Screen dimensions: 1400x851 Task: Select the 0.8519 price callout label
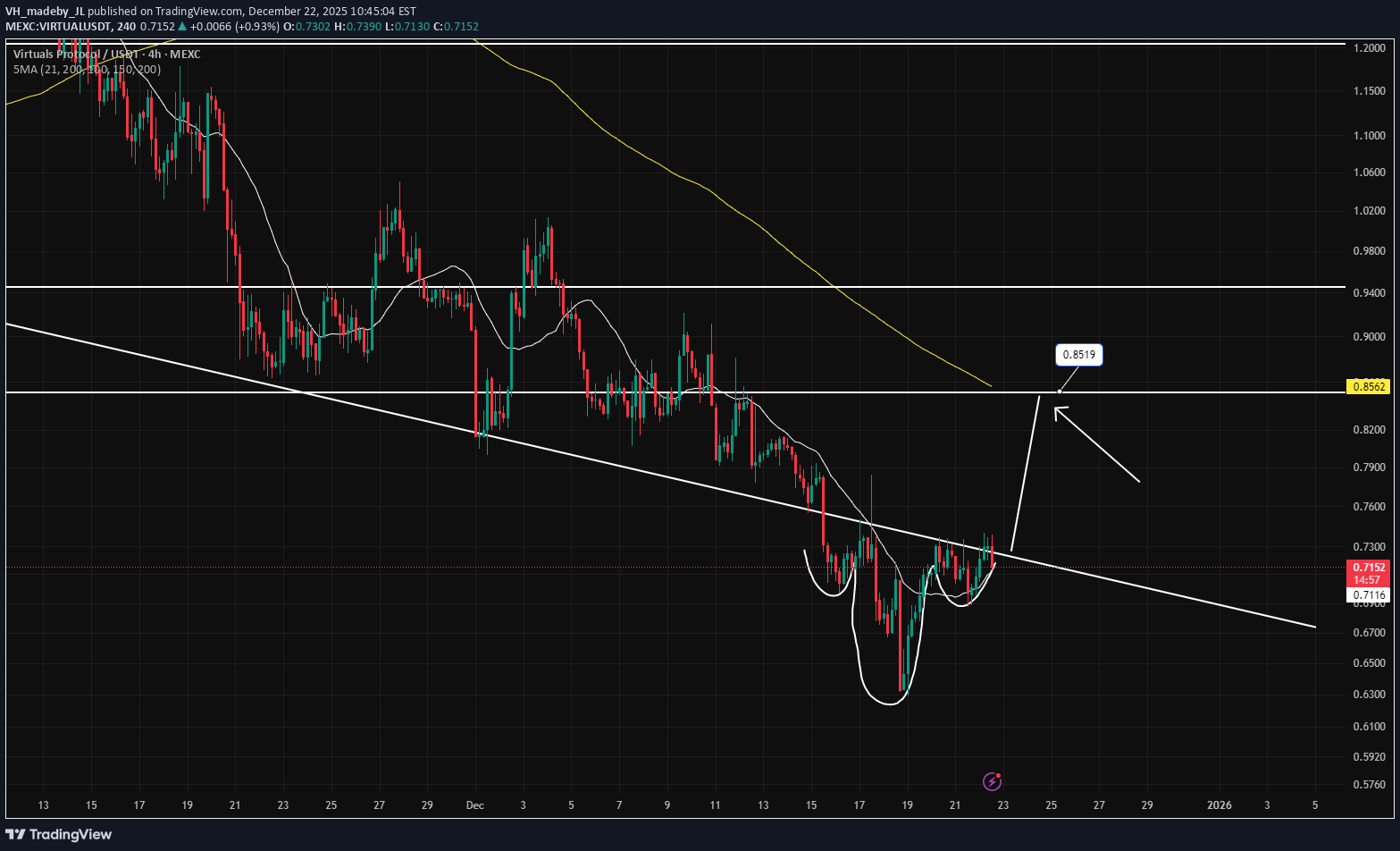coord(1078,355)
